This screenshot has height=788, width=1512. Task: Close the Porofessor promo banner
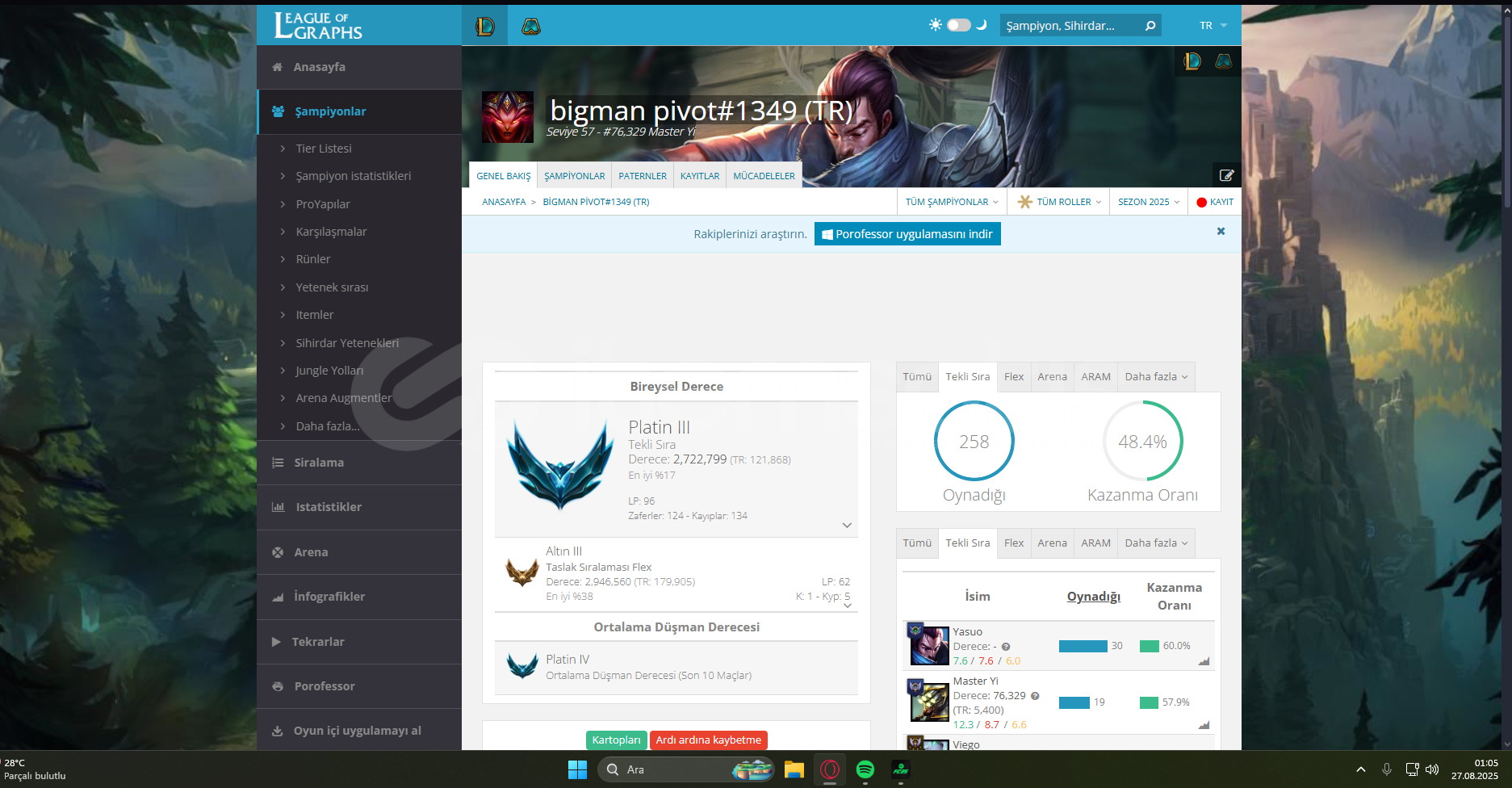point(1221,232)
